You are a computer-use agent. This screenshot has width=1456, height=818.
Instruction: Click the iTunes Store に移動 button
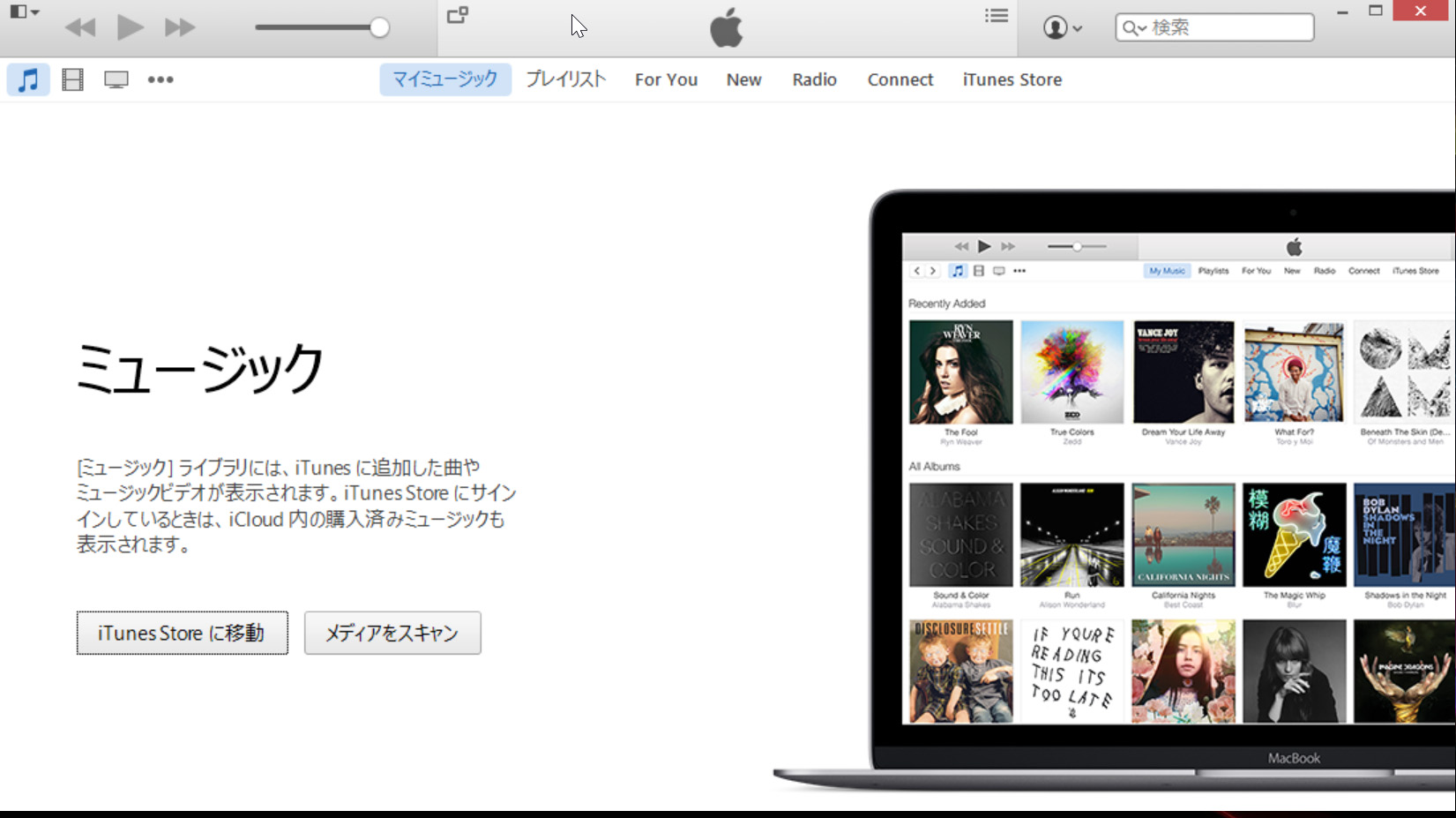click(x=182, y=633)
